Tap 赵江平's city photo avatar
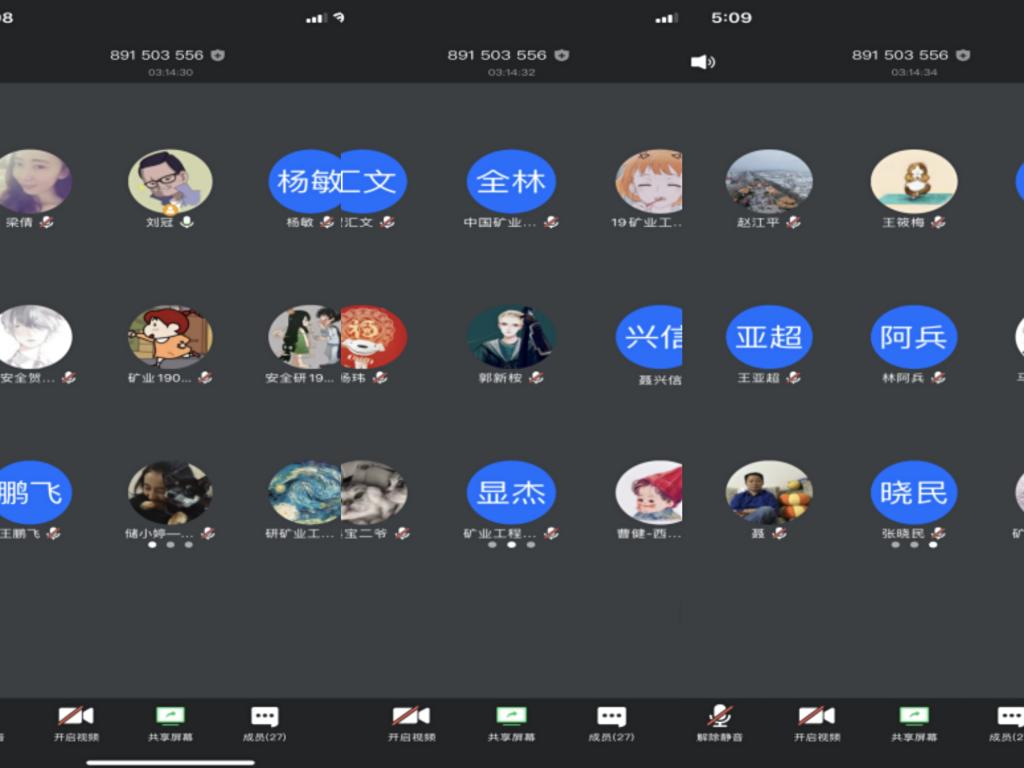1024x768 pixels. coord(768,181)
